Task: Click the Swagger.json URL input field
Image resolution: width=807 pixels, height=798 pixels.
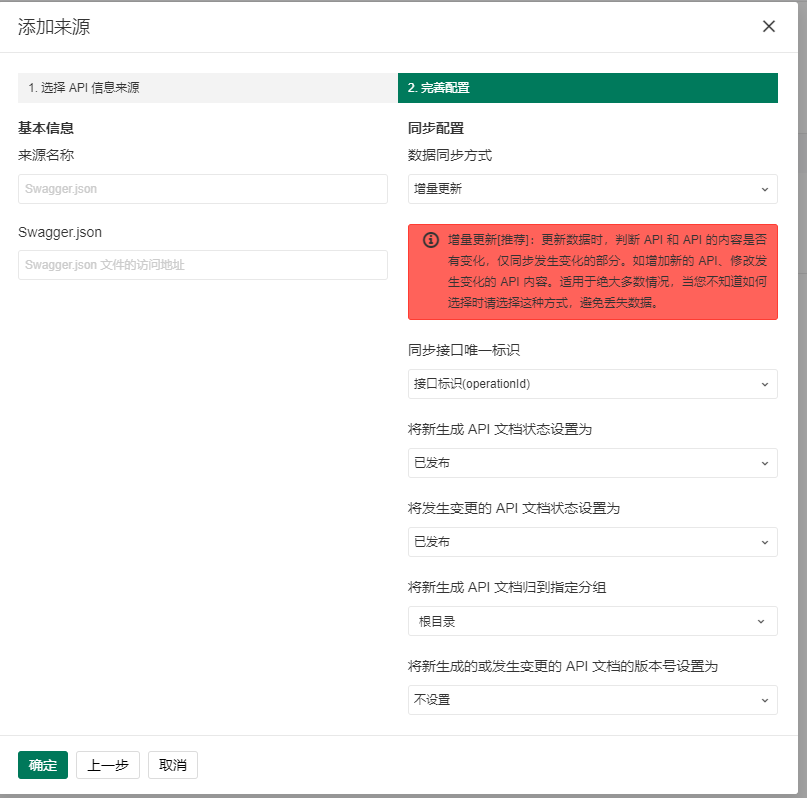Action: (x=202, y=265)
